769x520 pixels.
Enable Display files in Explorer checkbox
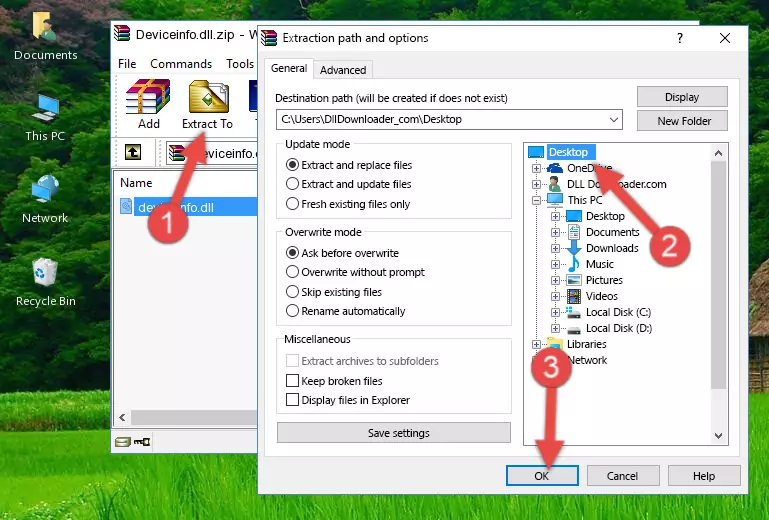coord(292,400)
